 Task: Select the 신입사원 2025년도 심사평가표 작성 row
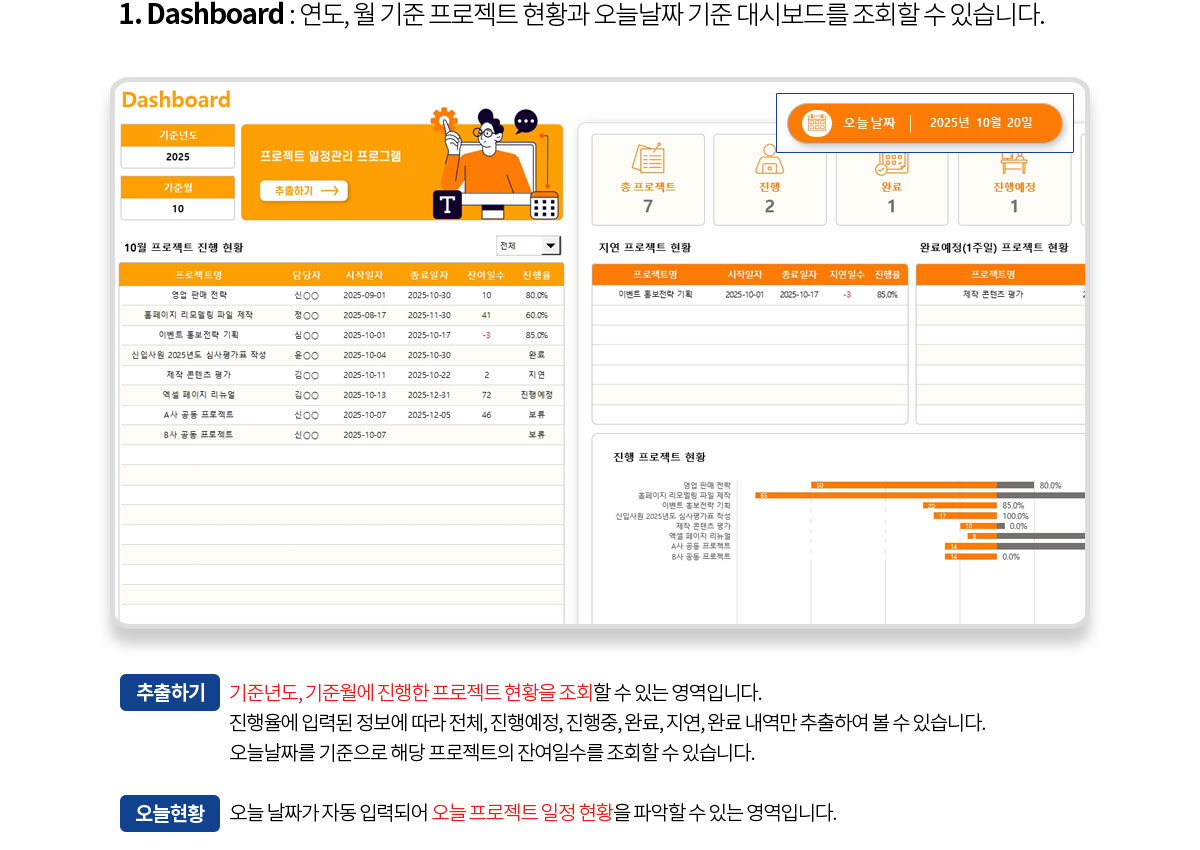[341, 355]
